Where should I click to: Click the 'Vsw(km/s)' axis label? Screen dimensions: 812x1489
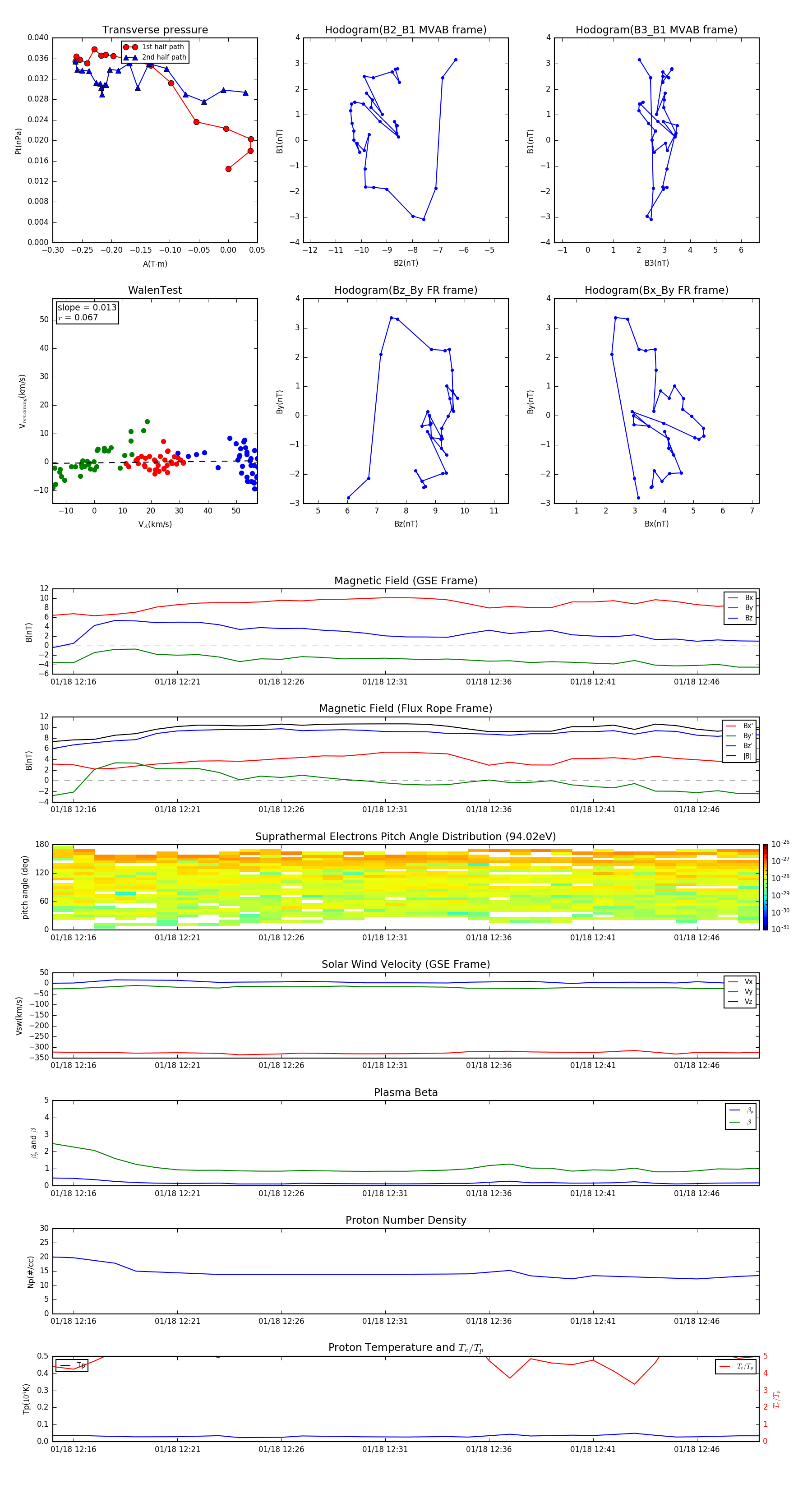point(19,1015)
